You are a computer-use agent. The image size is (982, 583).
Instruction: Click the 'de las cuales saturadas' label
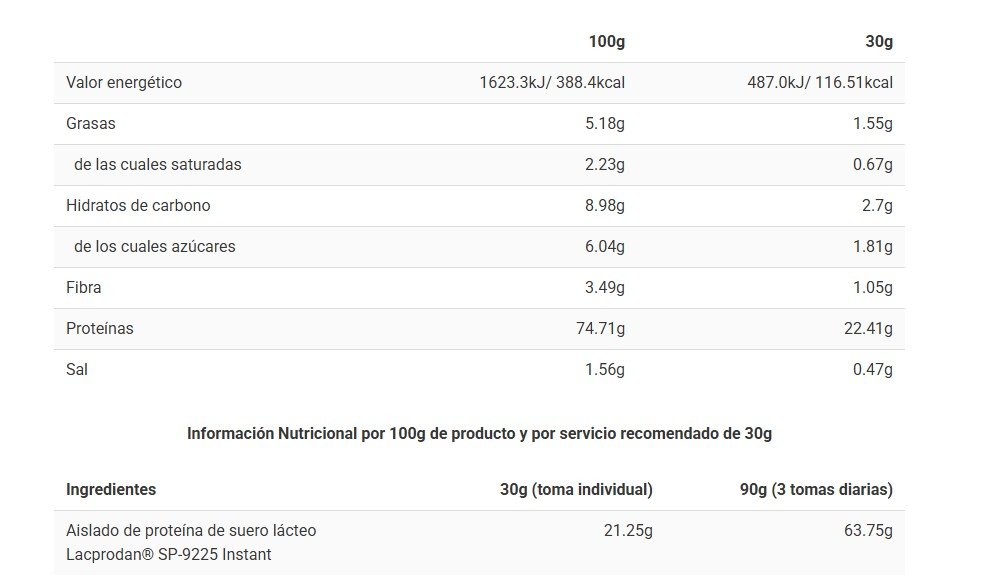[157, 165]
